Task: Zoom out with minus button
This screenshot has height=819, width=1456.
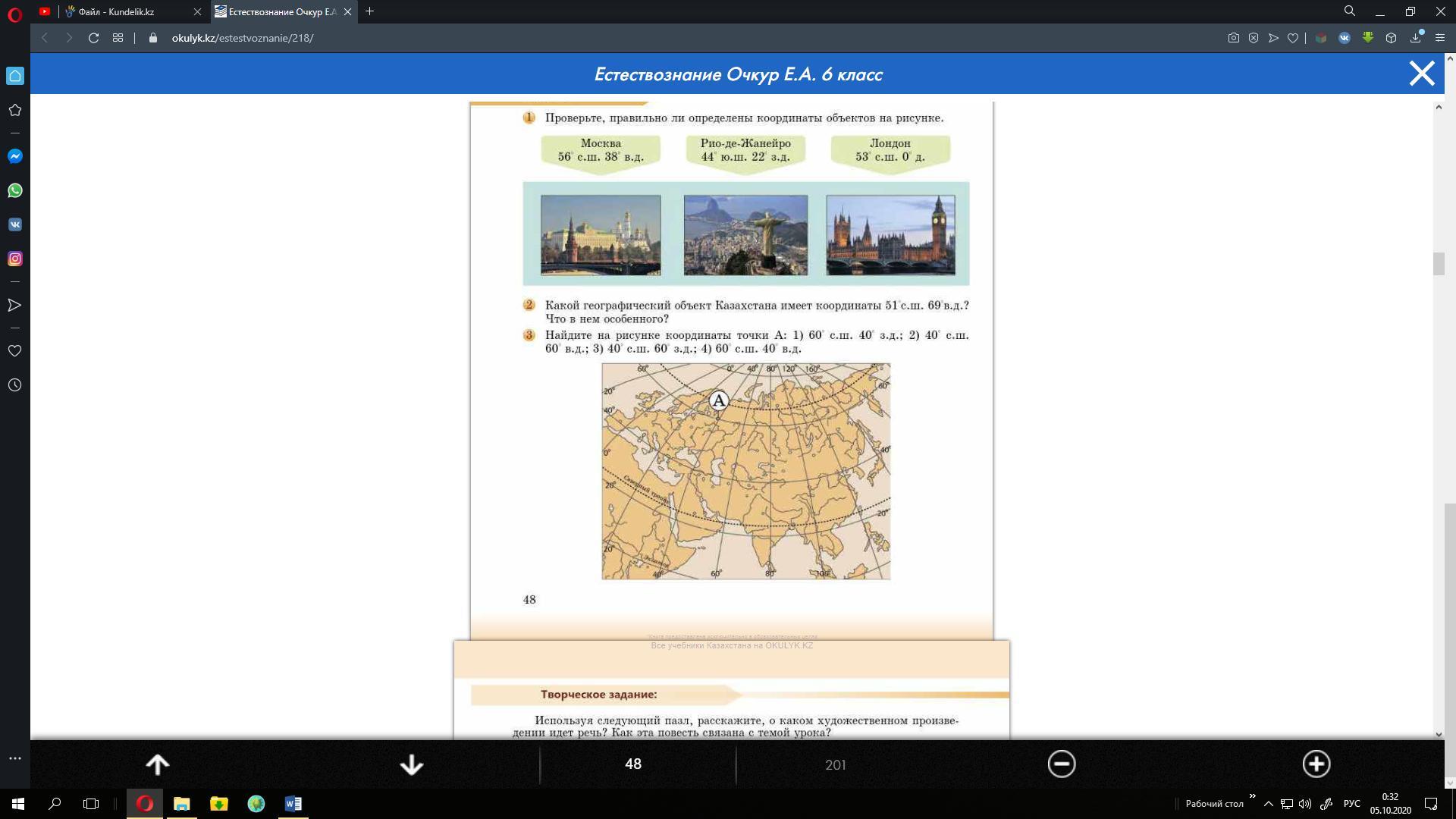Action: (1062, 764)
